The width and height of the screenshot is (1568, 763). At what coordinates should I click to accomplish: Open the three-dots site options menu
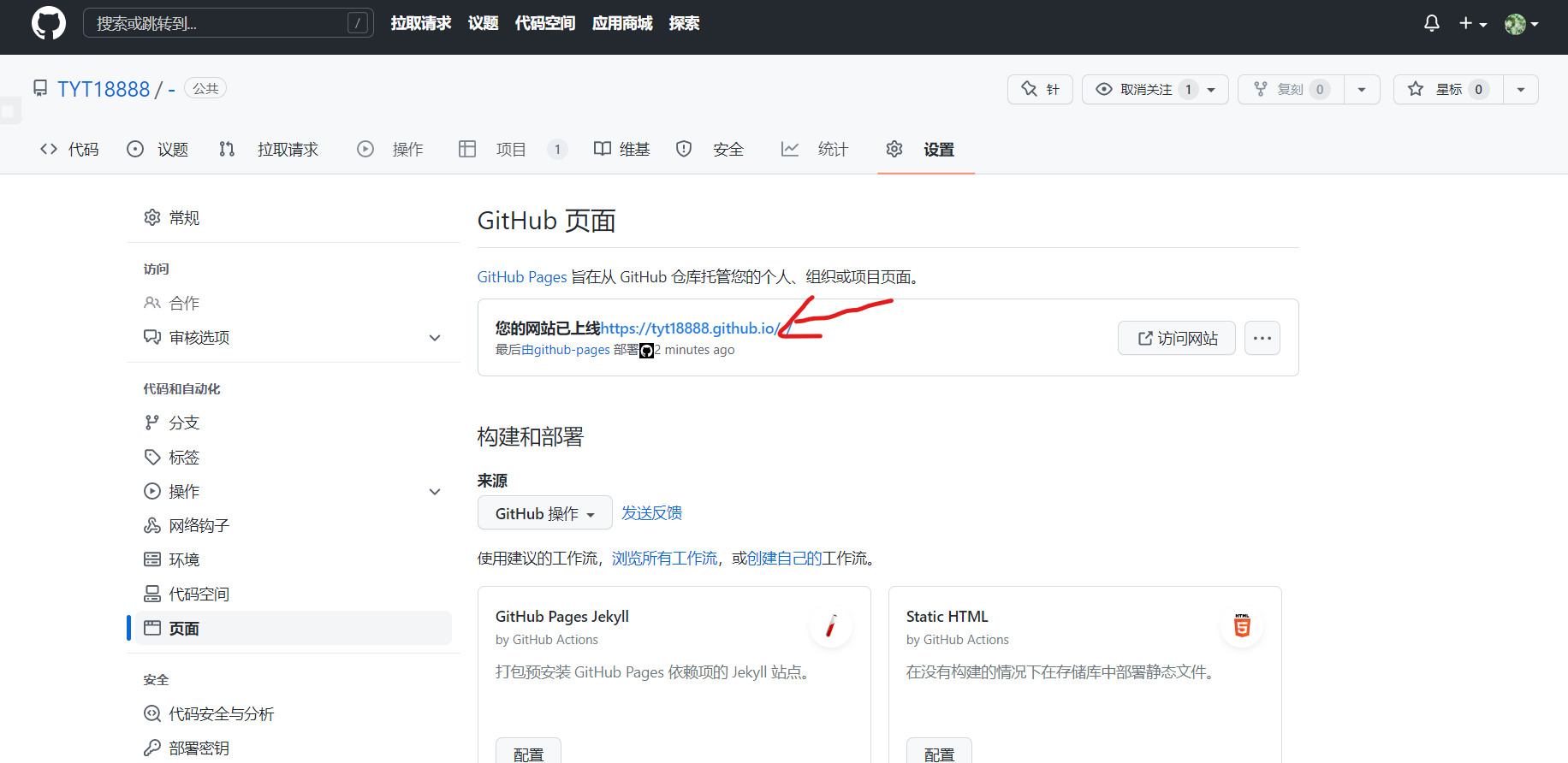pyautogui.click(x=1262, y=338)
